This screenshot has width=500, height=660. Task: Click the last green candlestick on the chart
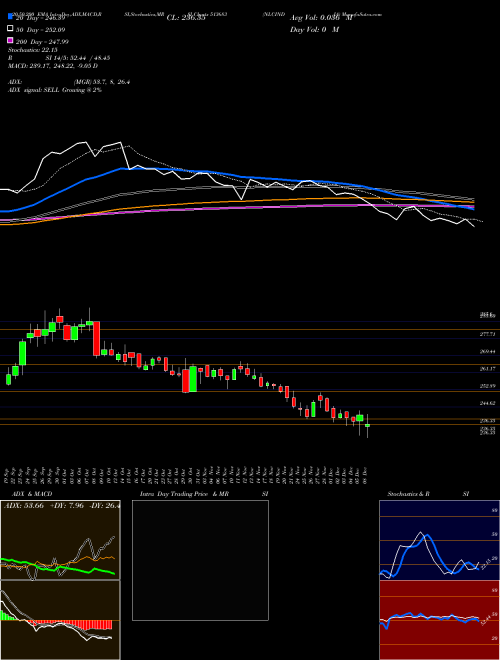367,426
